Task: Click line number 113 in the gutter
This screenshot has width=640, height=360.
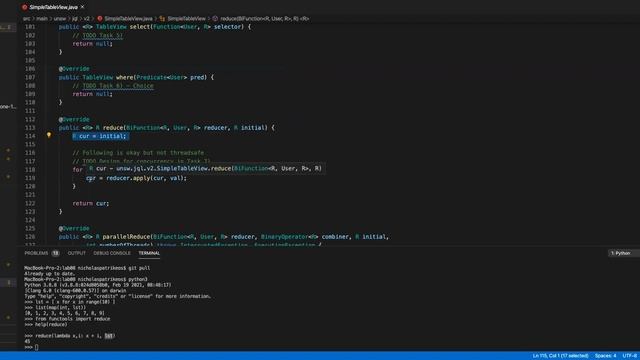Action: click(x=30, y=128)
